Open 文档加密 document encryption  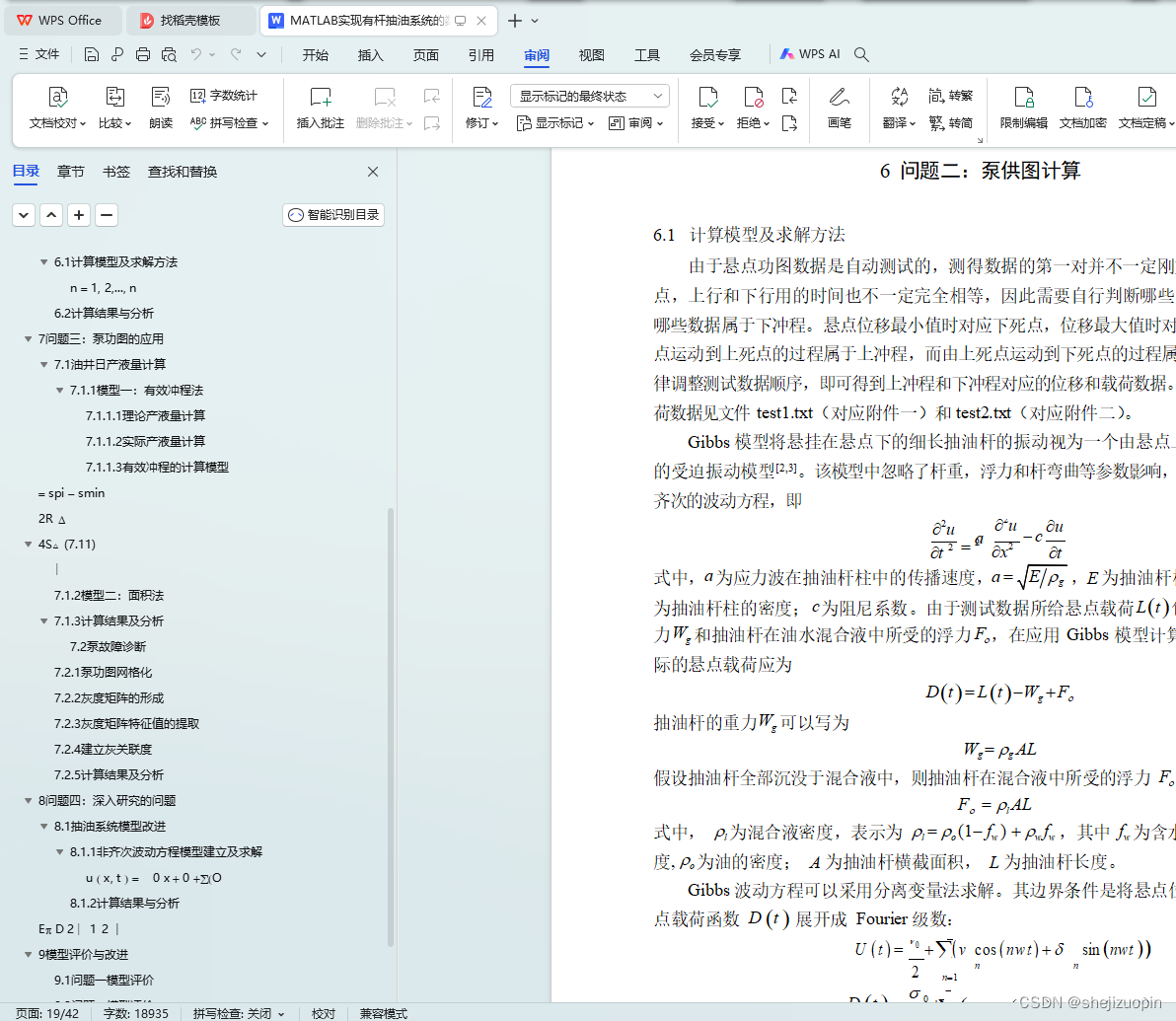[1082, 108]
